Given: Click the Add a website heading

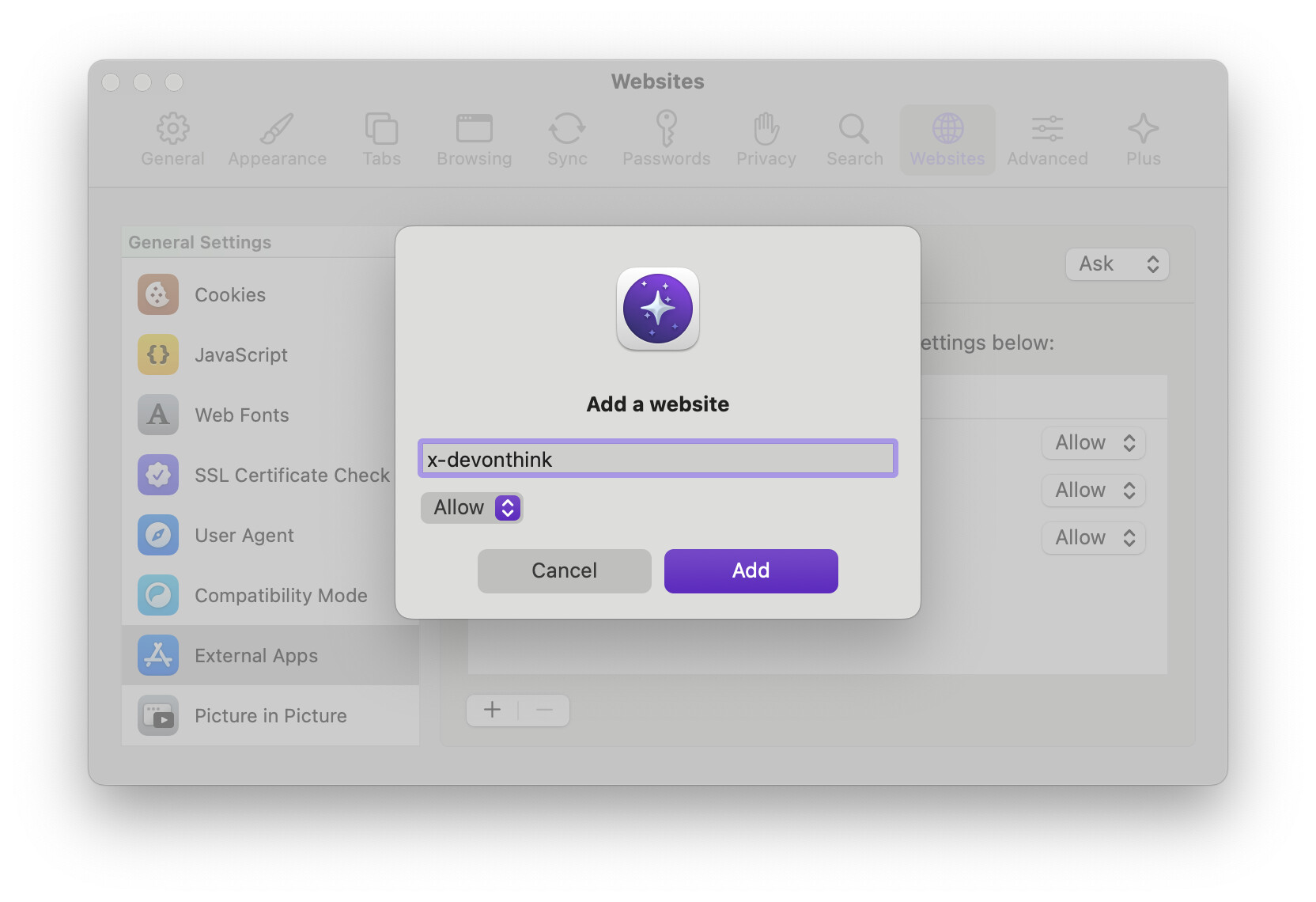Looking at the screenshot, I should (x=658, y=404).
